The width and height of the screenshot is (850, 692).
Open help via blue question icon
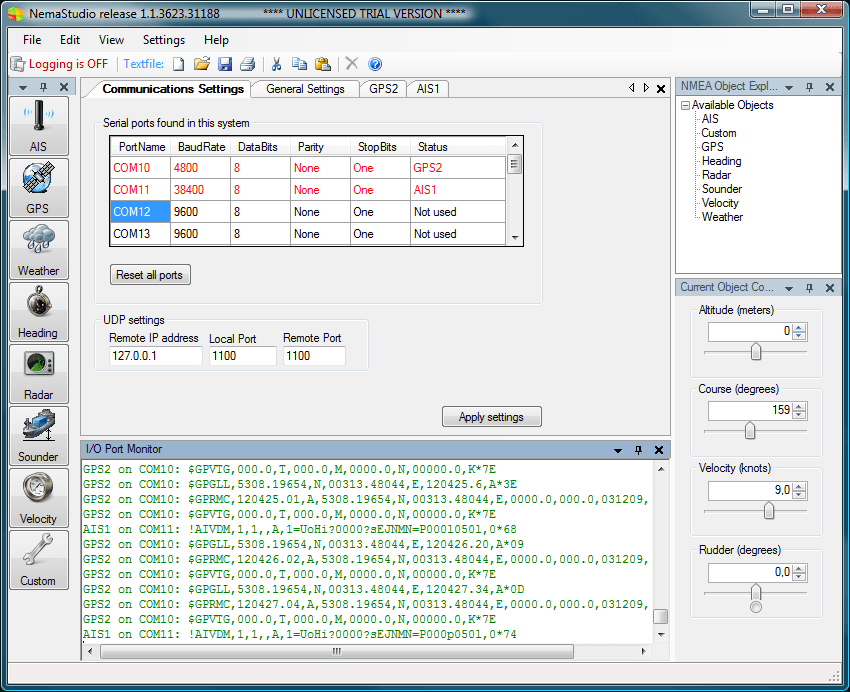(375, 64)
